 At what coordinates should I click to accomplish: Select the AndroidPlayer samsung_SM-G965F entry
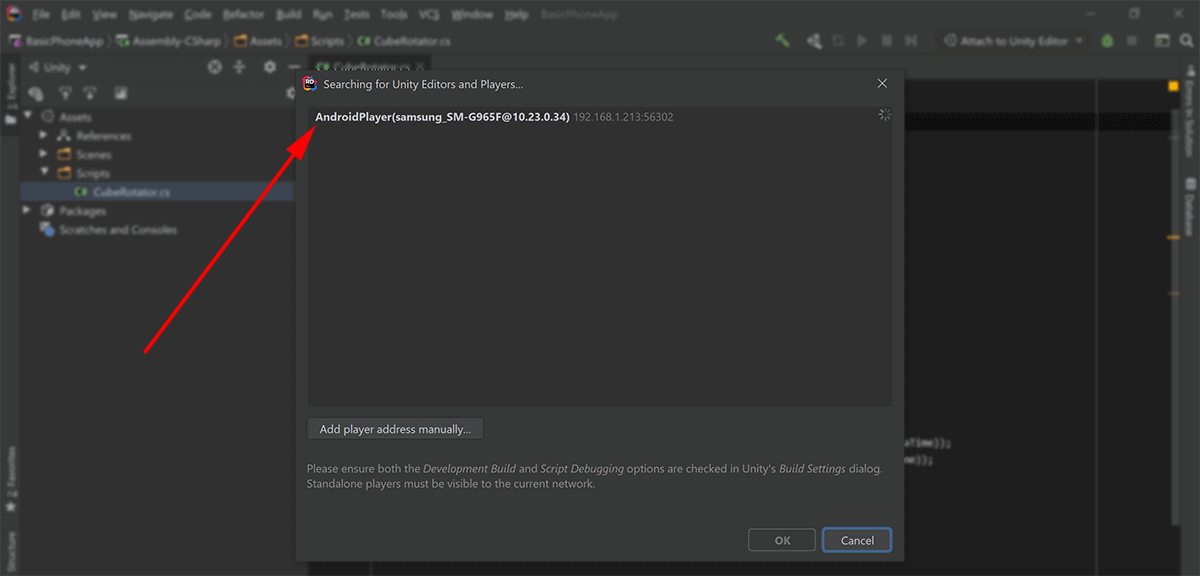click(x=600, y=117)
